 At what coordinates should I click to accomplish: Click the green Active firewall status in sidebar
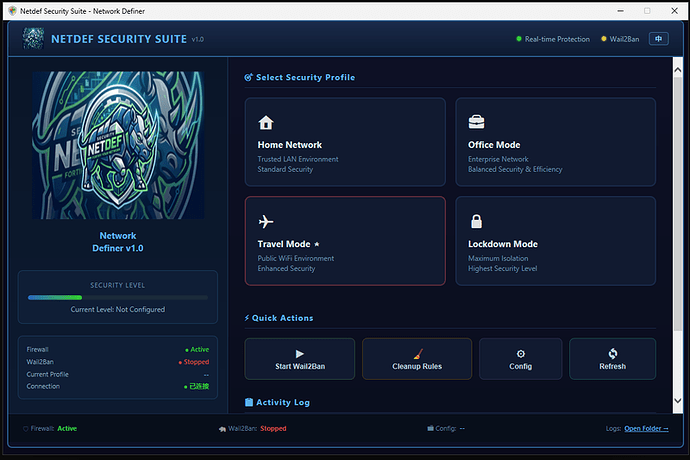click(197, 350)
